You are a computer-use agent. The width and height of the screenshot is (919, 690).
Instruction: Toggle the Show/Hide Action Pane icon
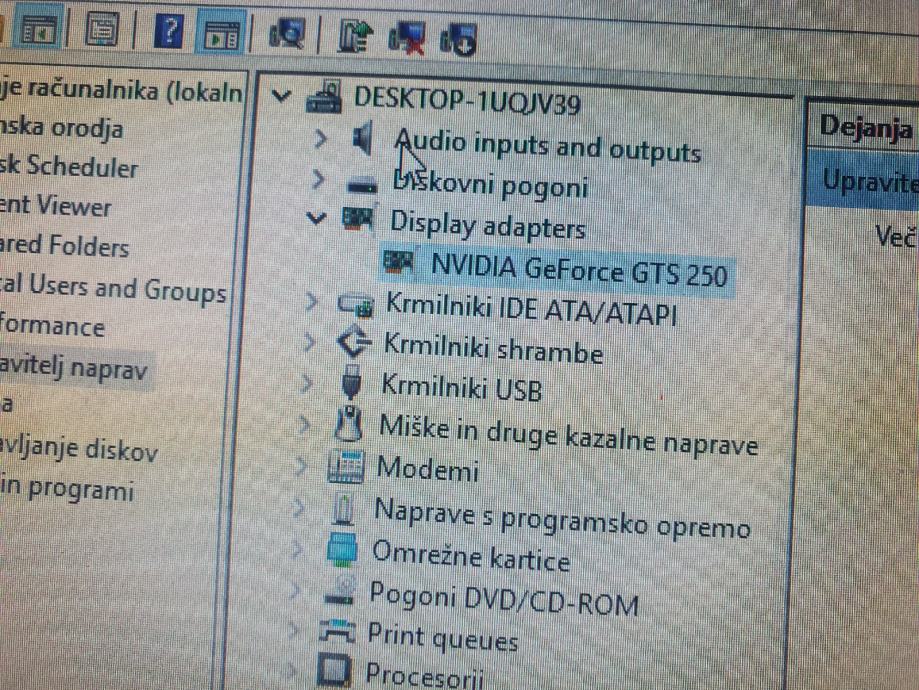click(x=221, y=33)
